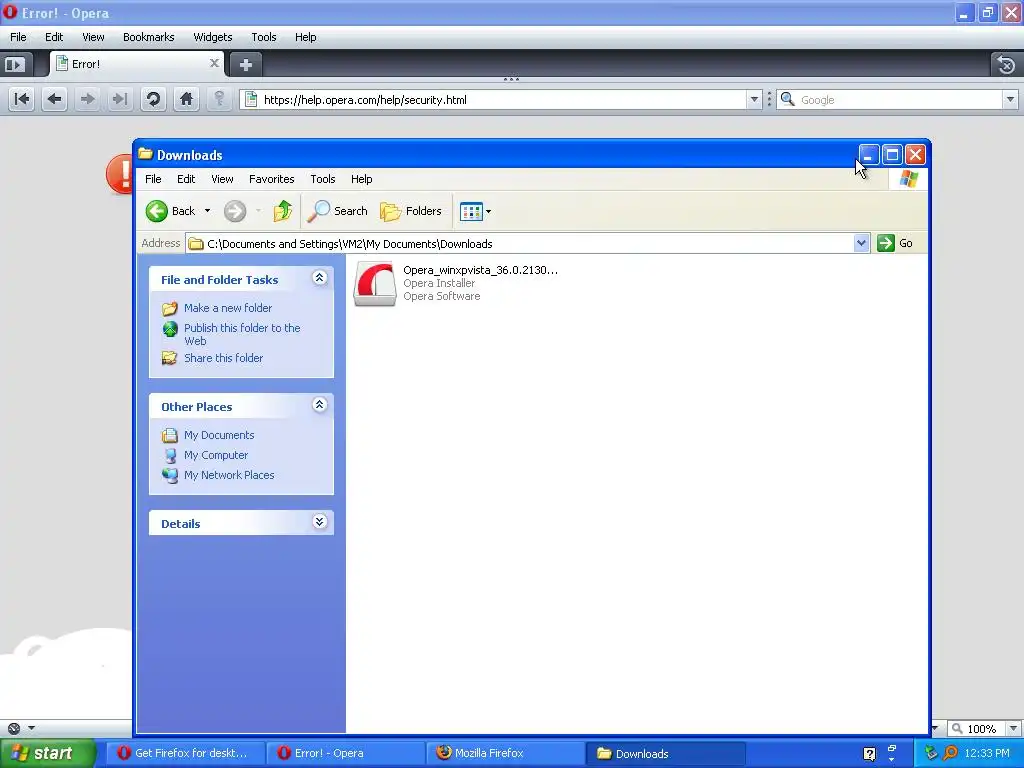Open the Back history dropdown arrow
Viewport: 1024px width, 768px height.
click(x=207, y=211)
